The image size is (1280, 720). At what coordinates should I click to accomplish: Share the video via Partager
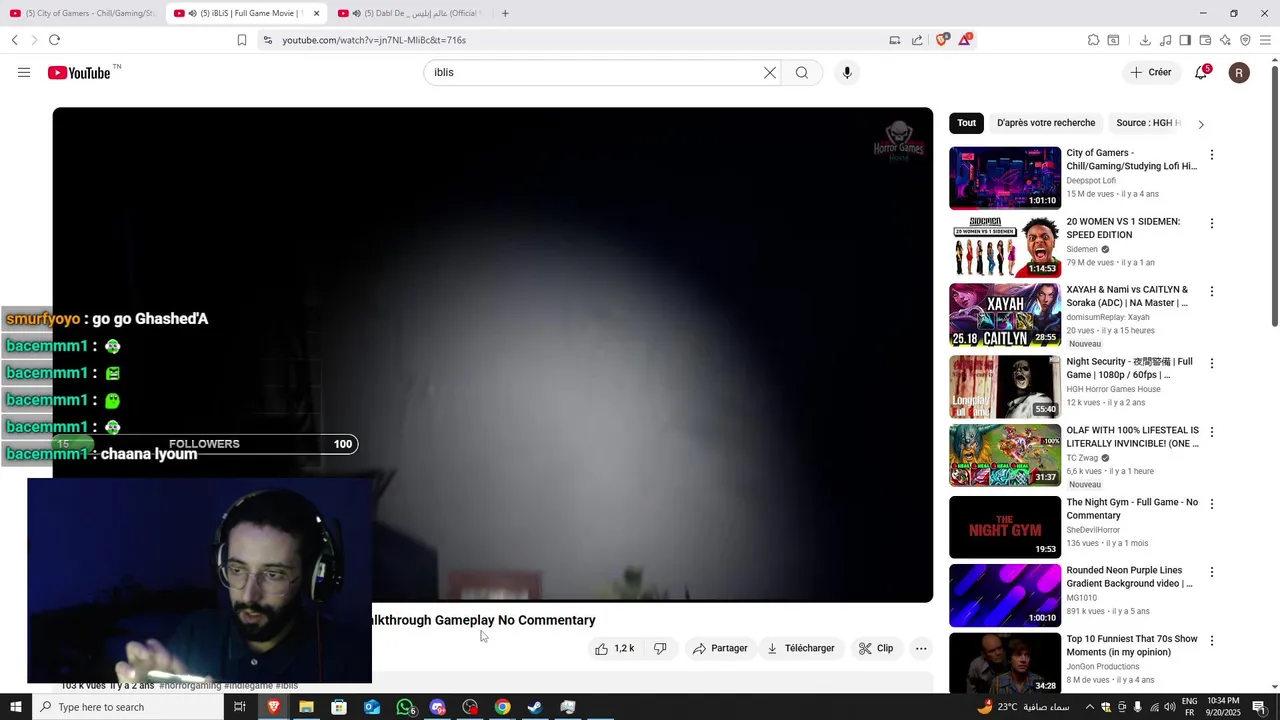point(720,649)
